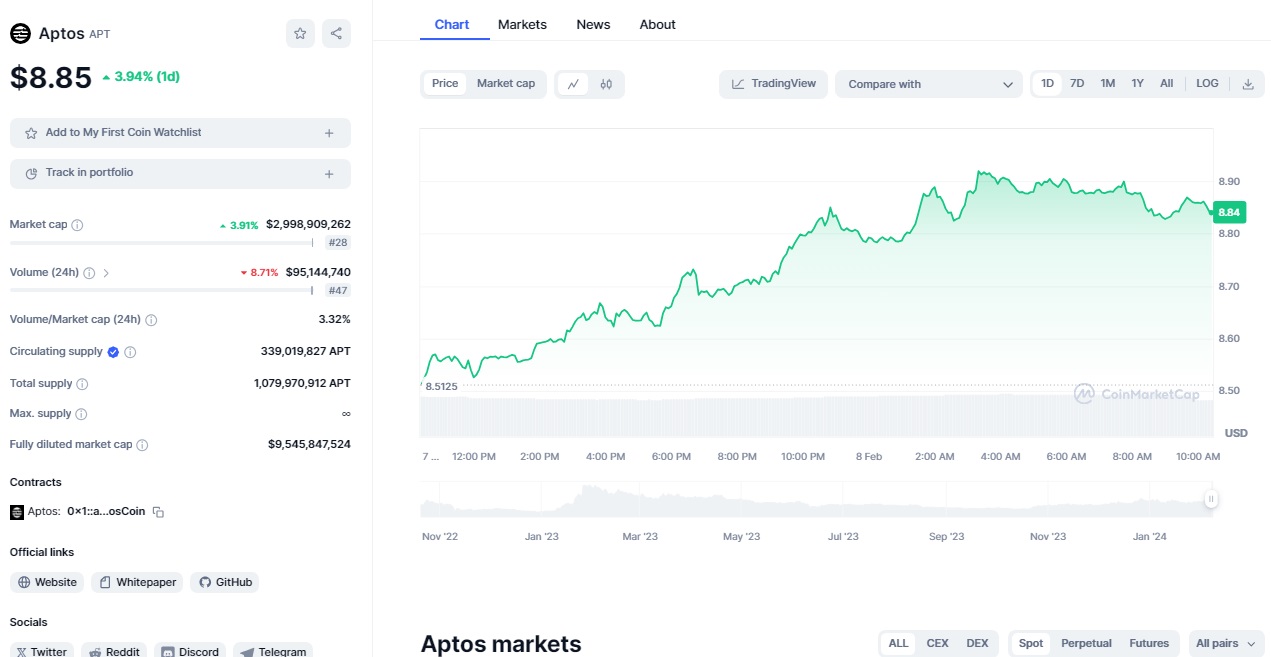The width and height of the screenshot is (1271, 657).
Task: Select Spot markets filter
Action: tap(1031, 644)
